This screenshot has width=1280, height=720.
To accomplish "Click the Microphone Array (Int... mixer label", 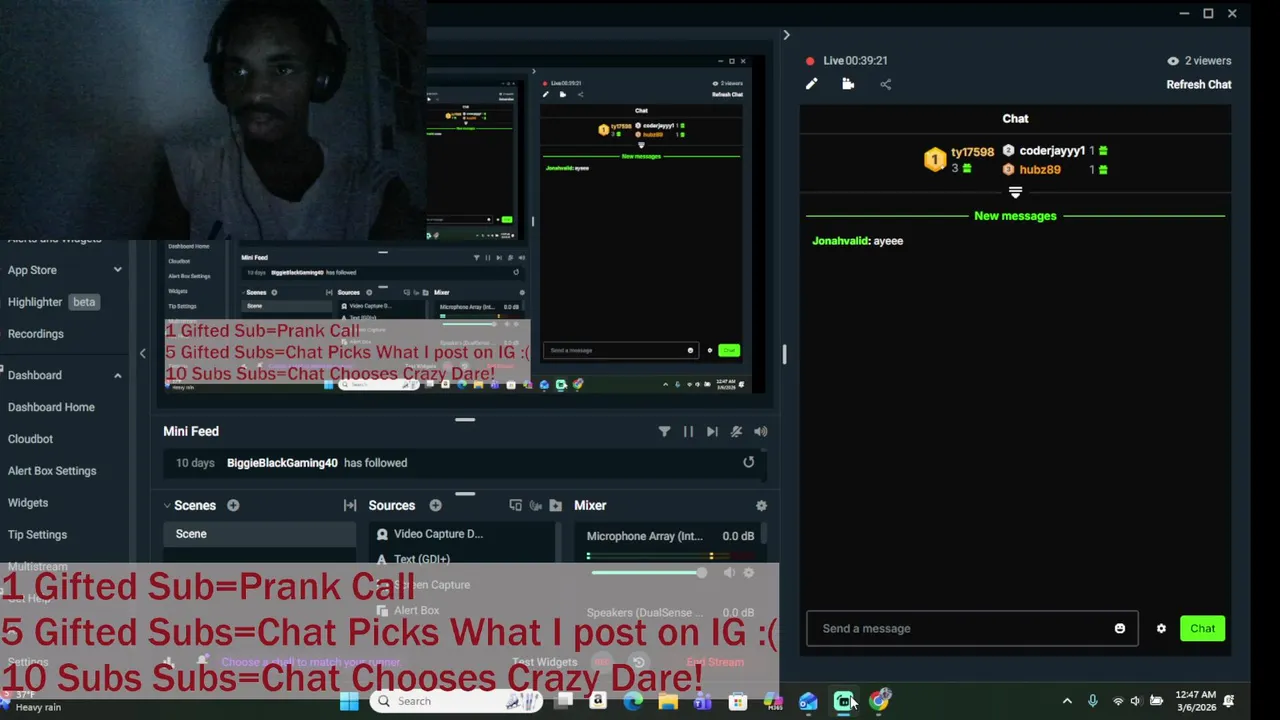I will pyautogui.click(x=645, y=536).
